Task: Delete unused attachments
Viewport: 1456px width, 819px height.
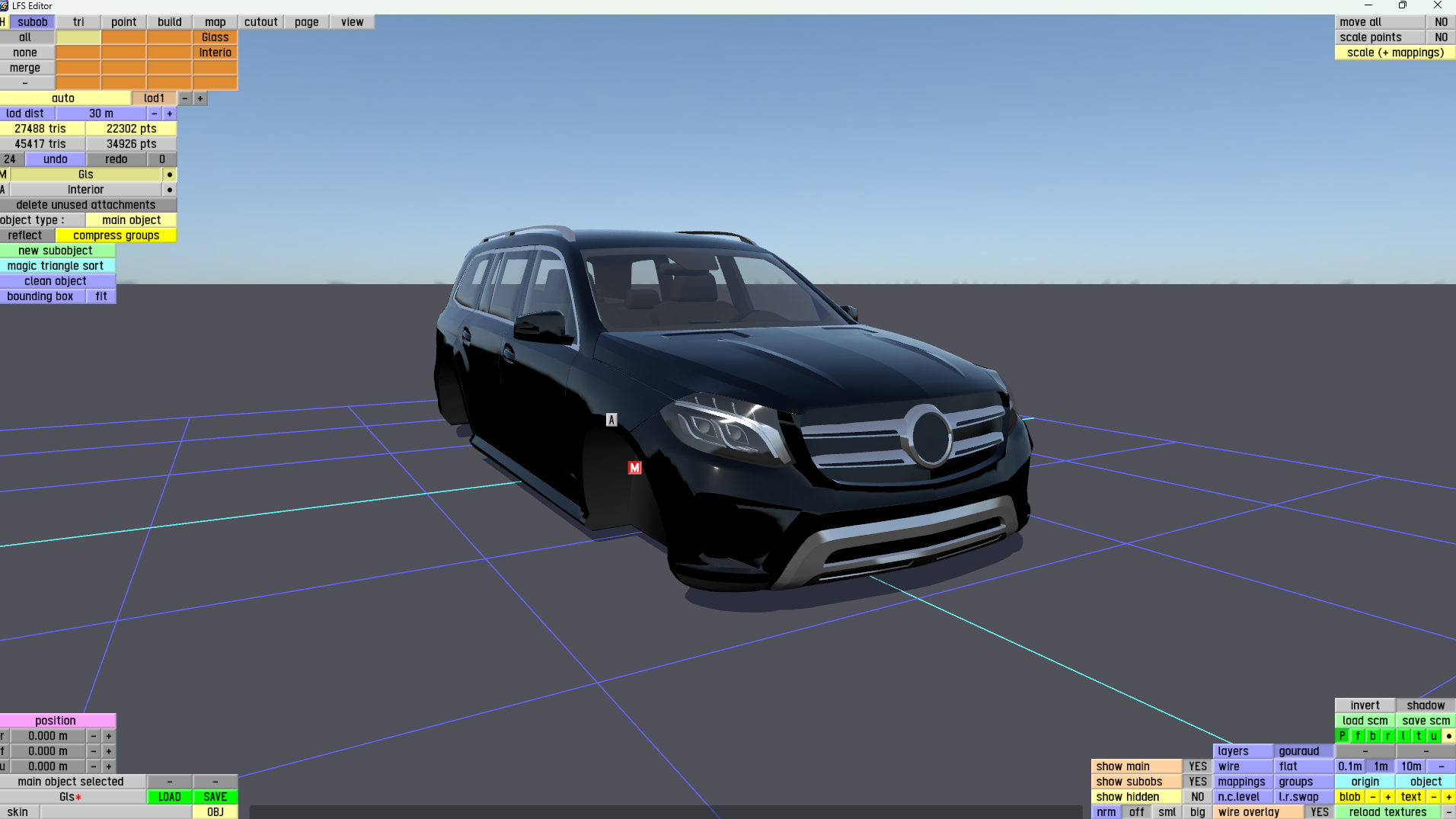Action: coord(86,205)
